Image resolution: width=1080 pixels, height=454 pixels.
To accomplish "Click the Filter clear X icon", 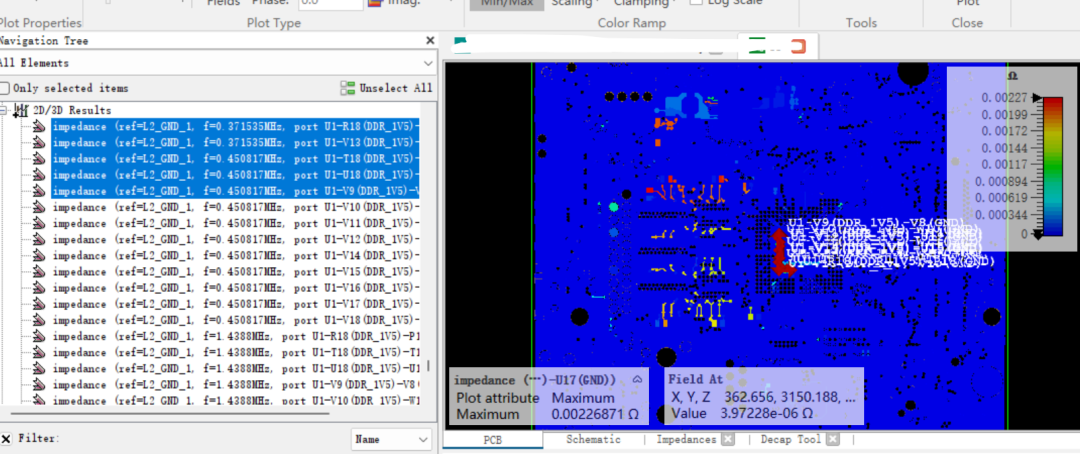I will [6, 438].
